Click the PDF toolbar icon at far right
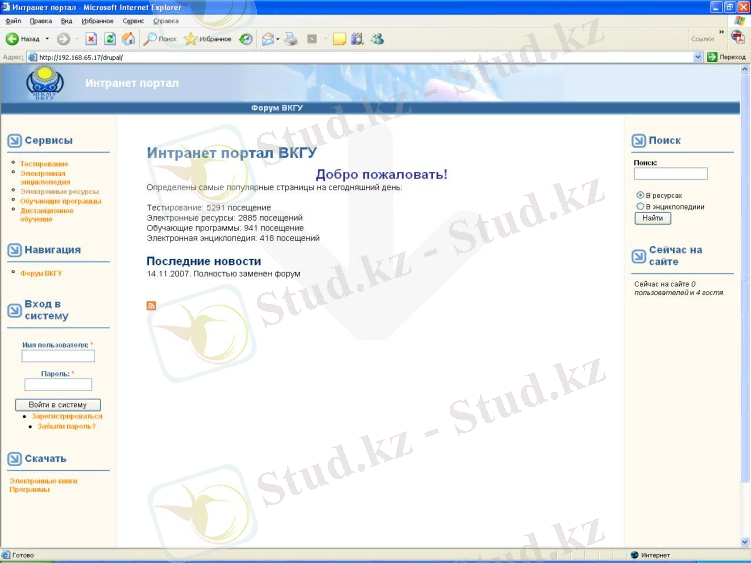Image resolution: width=751 pixels, height=563 pixels. click(738, 37)
